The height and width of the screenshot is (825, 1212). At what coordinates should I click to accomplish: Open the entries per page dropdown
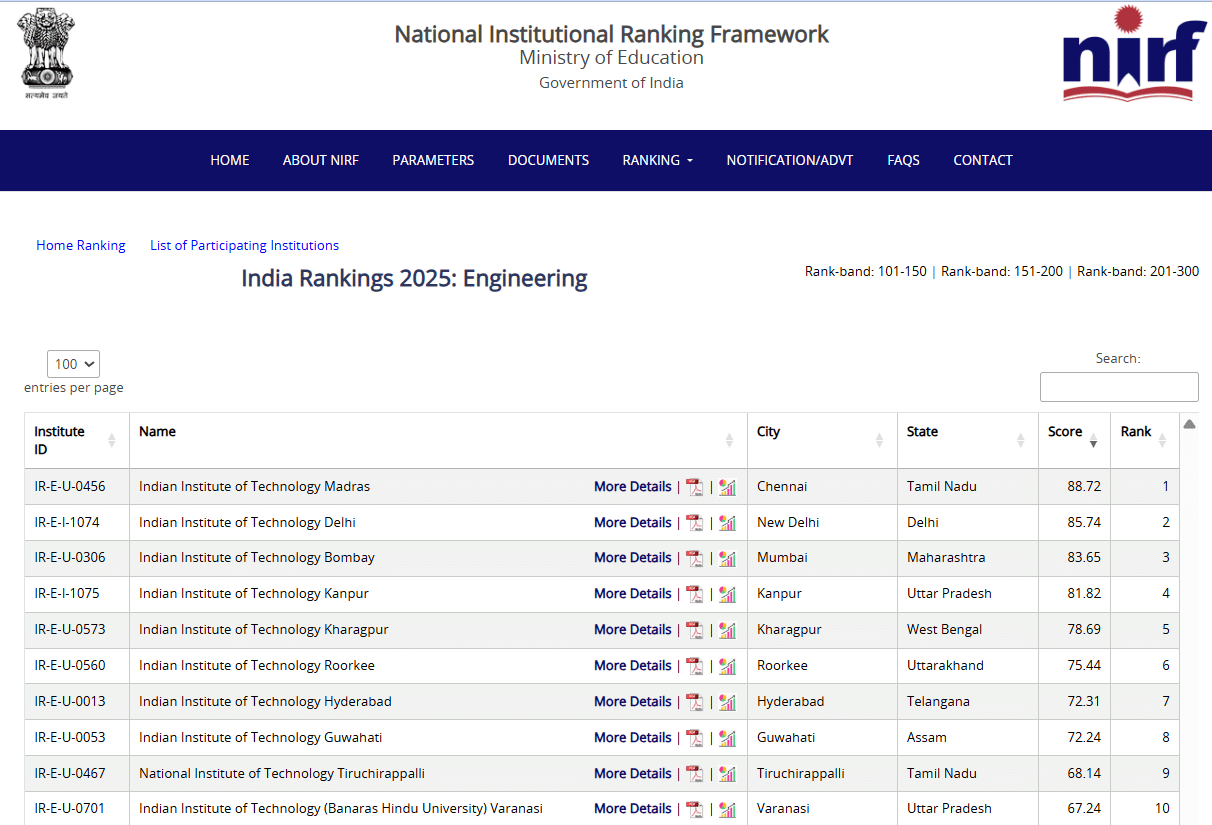coord(73,364)
